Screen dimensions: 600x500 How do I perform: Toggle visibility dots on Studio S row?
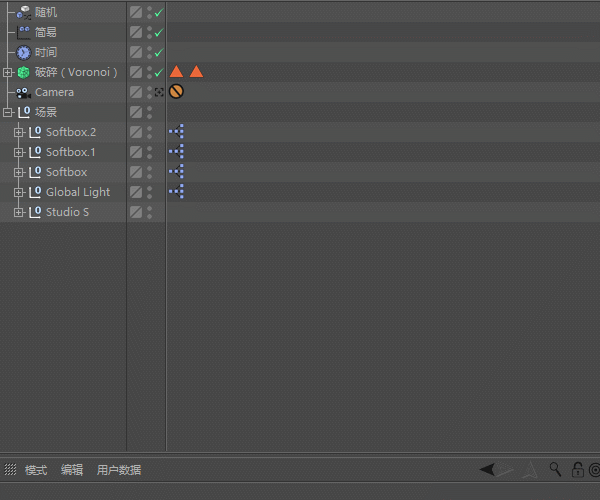point(149,212)
